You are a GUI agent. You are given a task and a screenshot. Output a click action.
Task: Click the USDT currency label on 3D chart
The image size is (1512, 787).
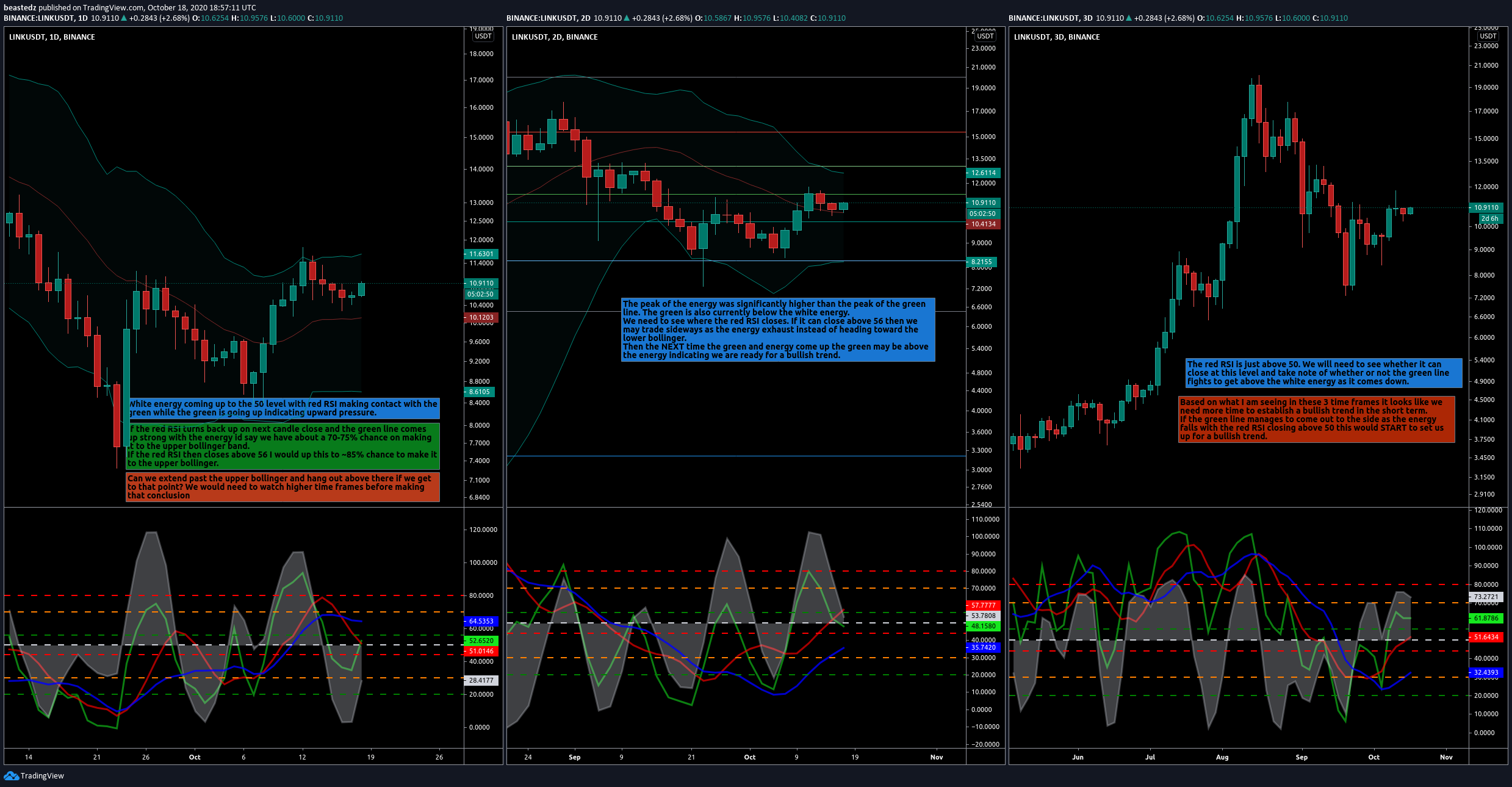(1488, 37)
